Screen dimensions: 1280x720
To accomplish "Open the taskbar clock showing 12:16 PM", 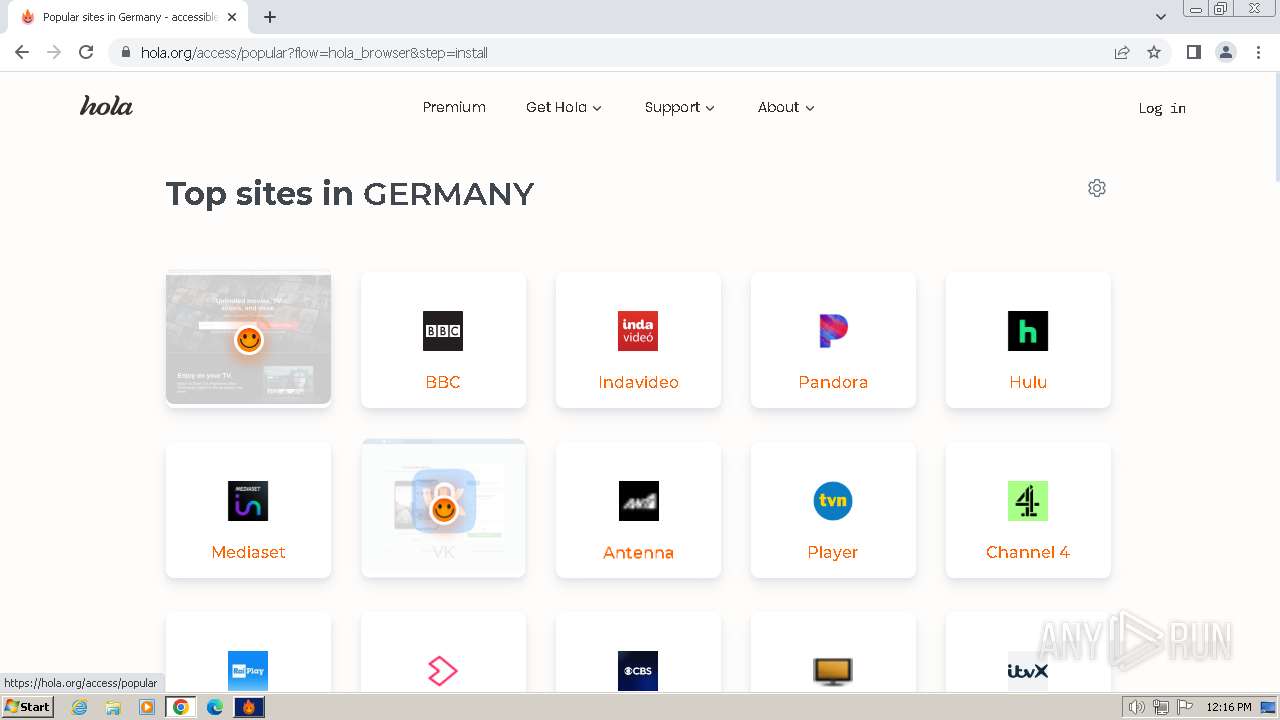I will coord(1229,707).
